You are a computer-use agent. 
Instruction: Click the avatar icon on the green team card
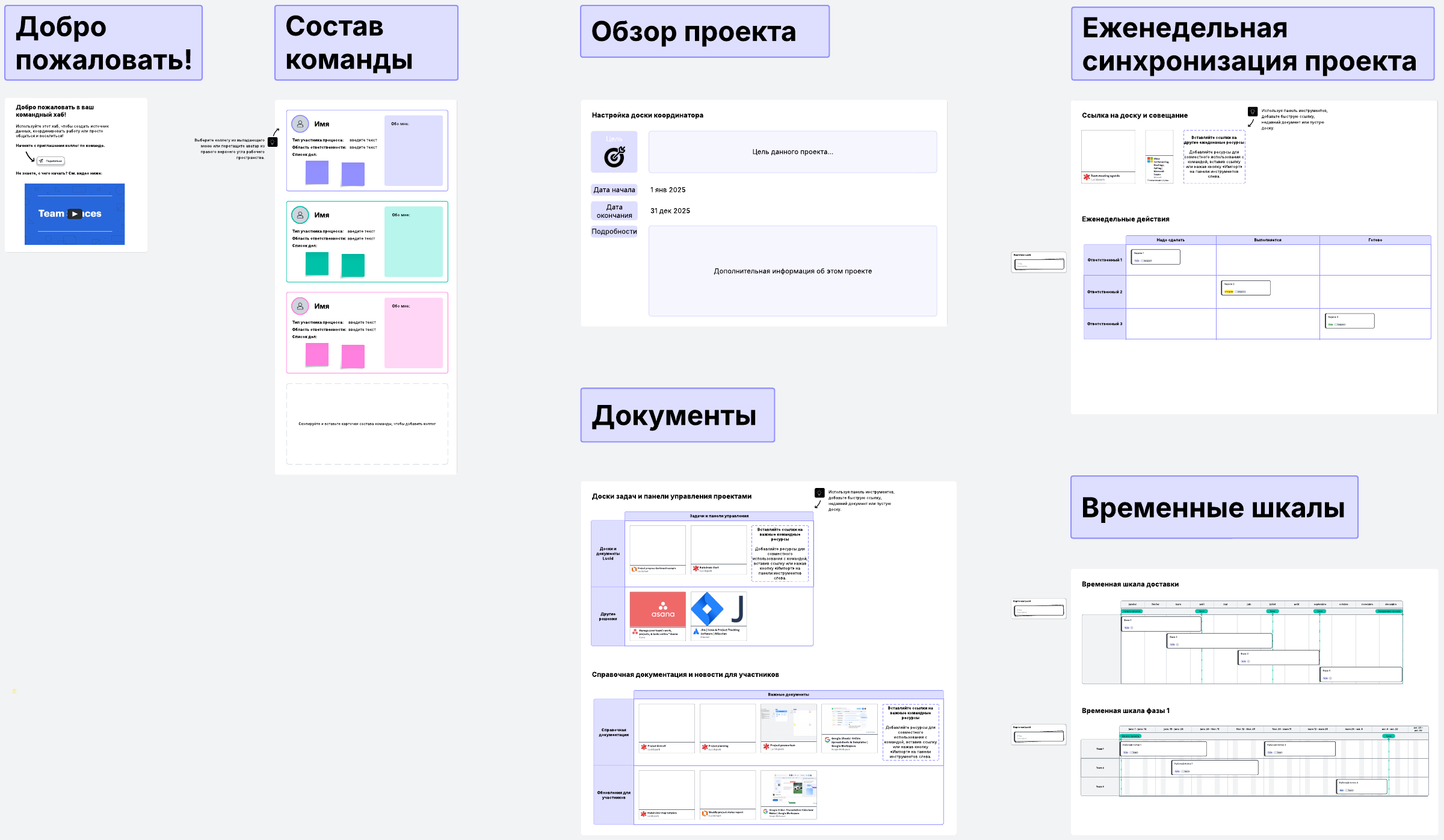[300, 215]
